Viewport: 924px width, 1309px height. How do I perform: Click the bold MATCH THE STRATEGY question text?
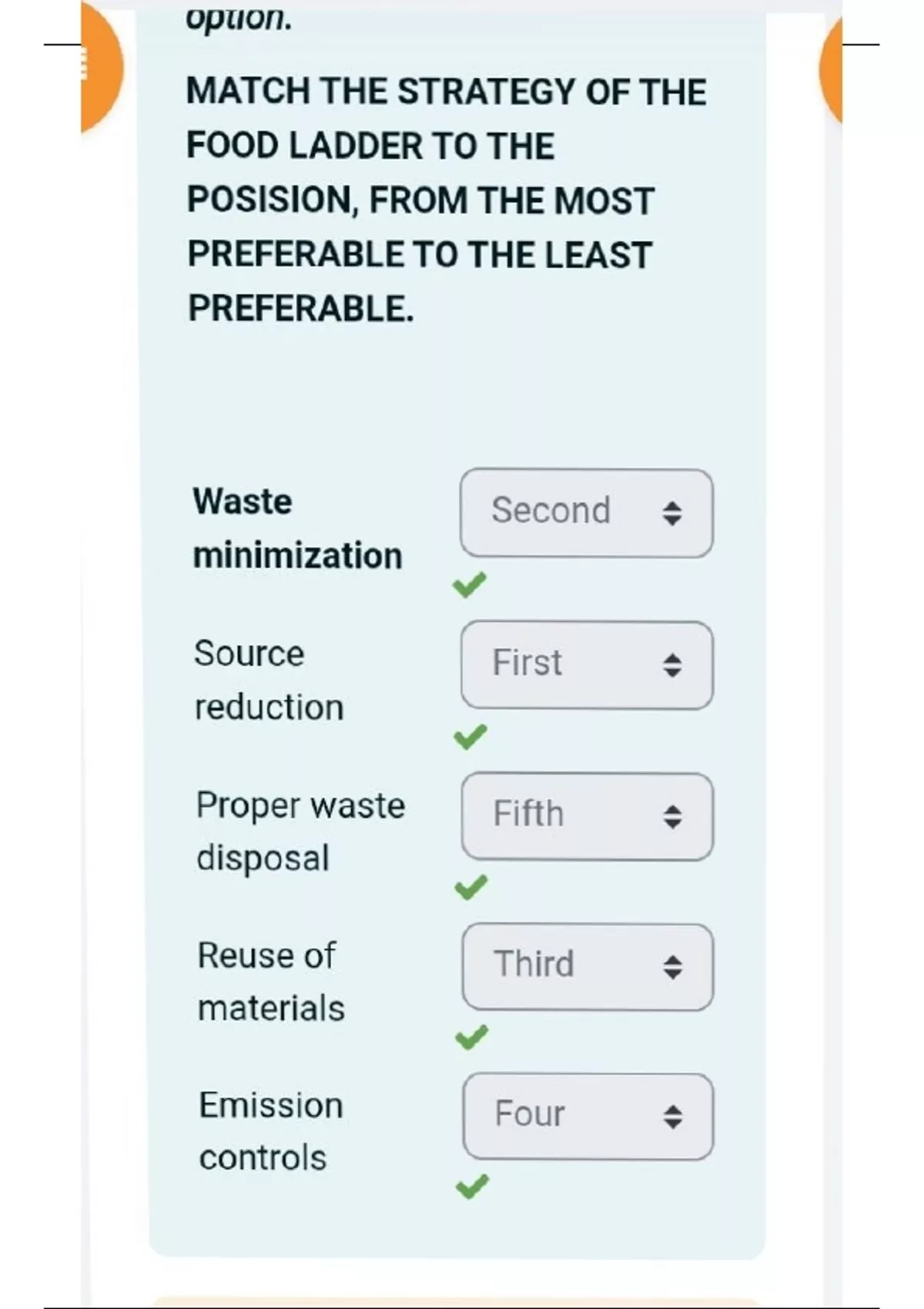445,199
